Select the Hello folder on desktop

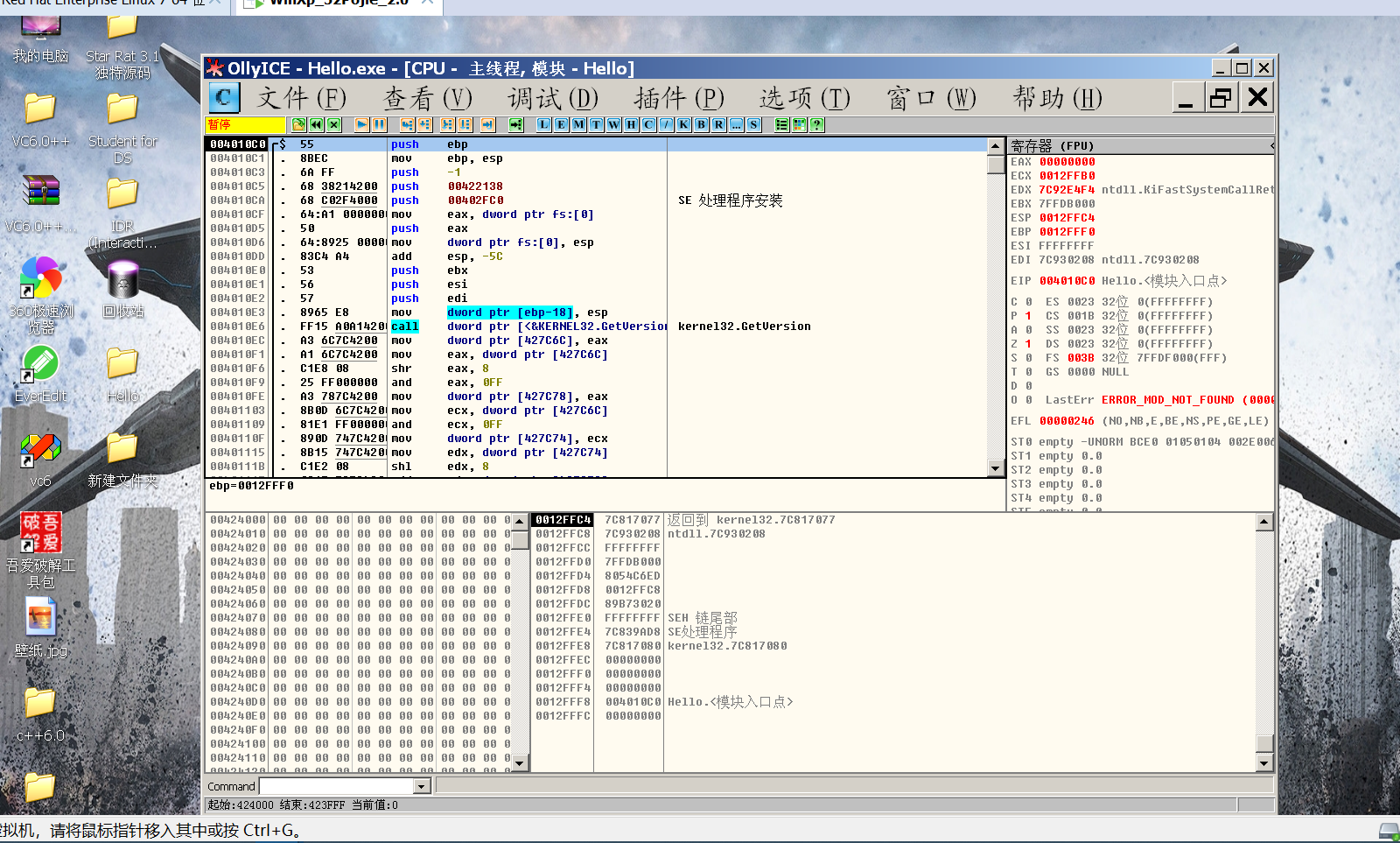122,375
